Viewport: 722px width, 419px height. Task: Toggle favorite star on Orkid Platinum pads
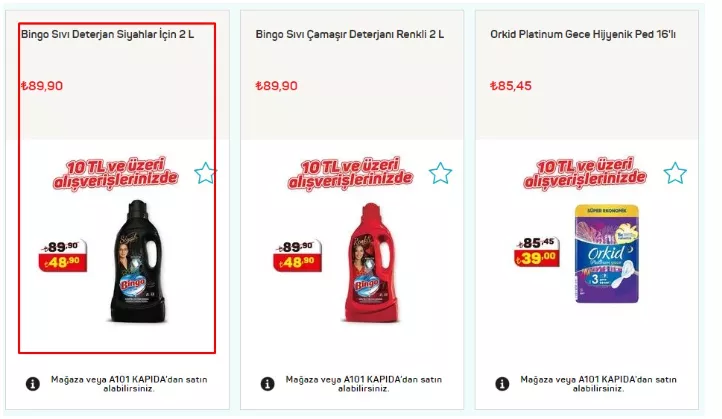coord(675,173)
